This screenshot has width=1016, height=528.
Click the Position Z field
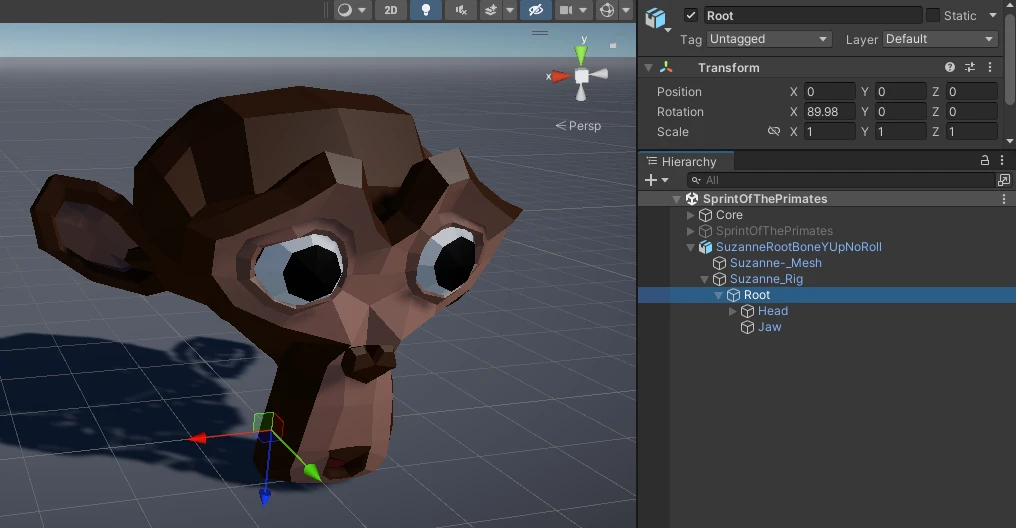971,91
